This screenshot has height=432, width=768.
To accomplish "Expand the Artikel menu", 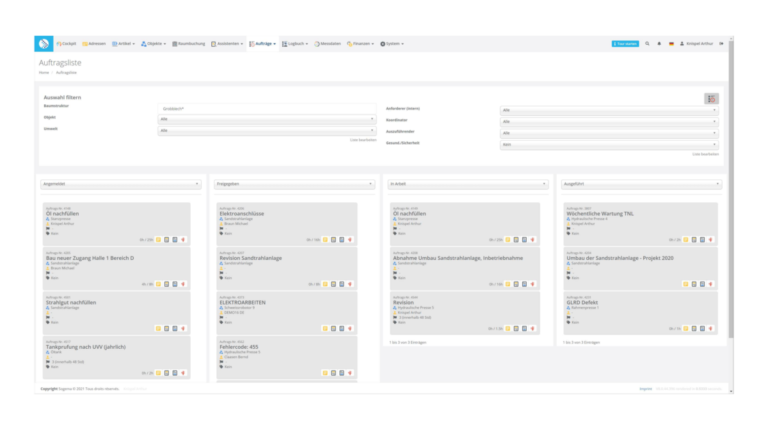I will [123, 44].
